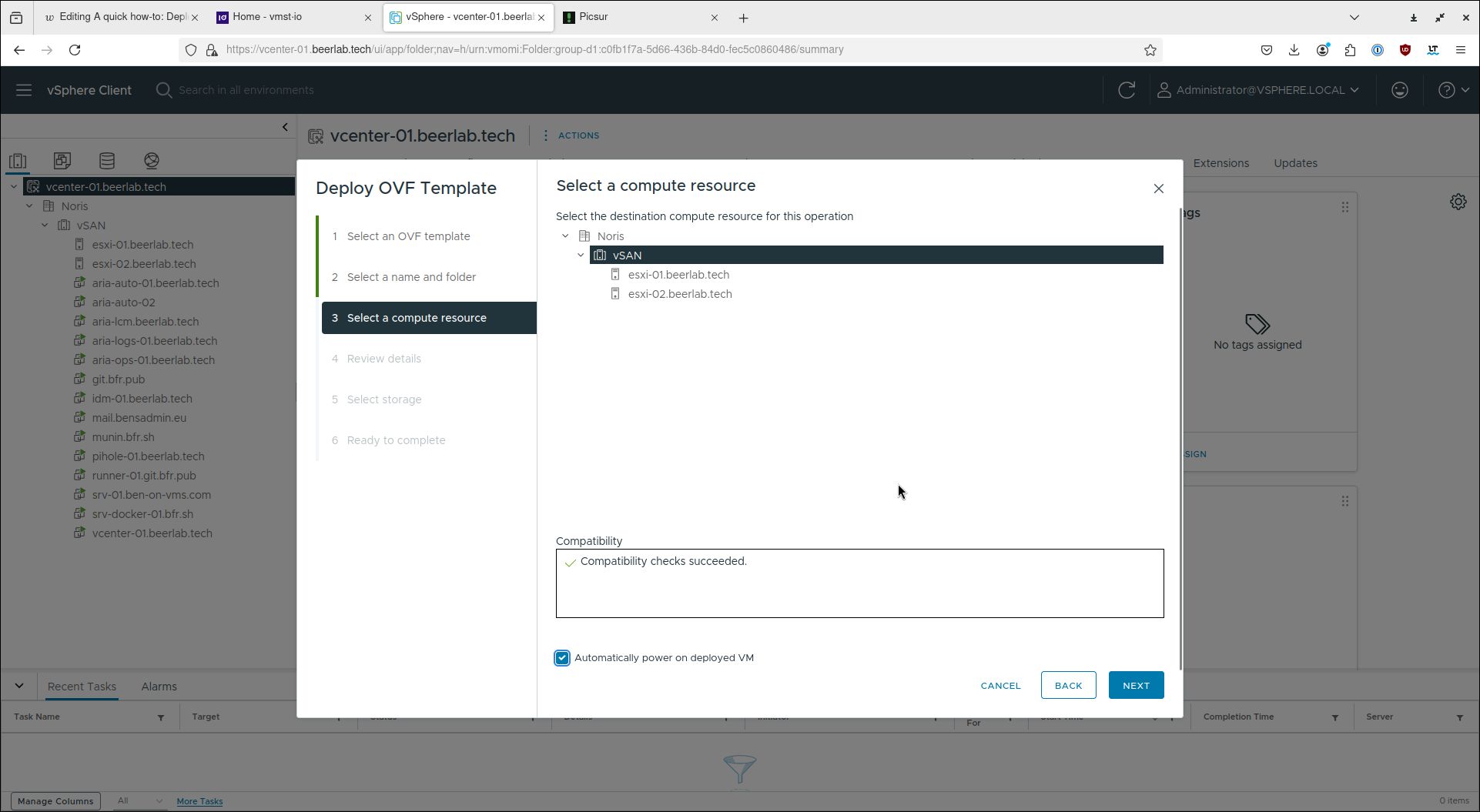
Task: Open the Firefox application menu
Action: [1460, 50]
